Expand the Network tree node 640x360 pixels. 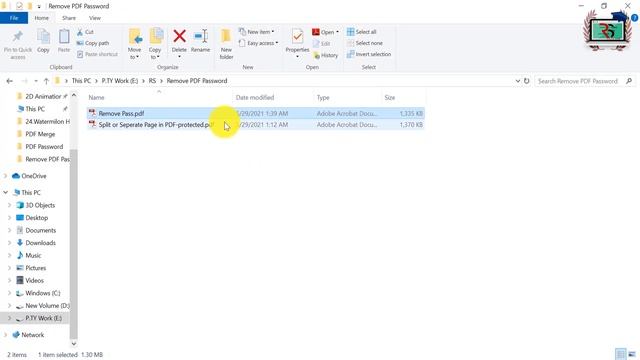click(5, 335)
